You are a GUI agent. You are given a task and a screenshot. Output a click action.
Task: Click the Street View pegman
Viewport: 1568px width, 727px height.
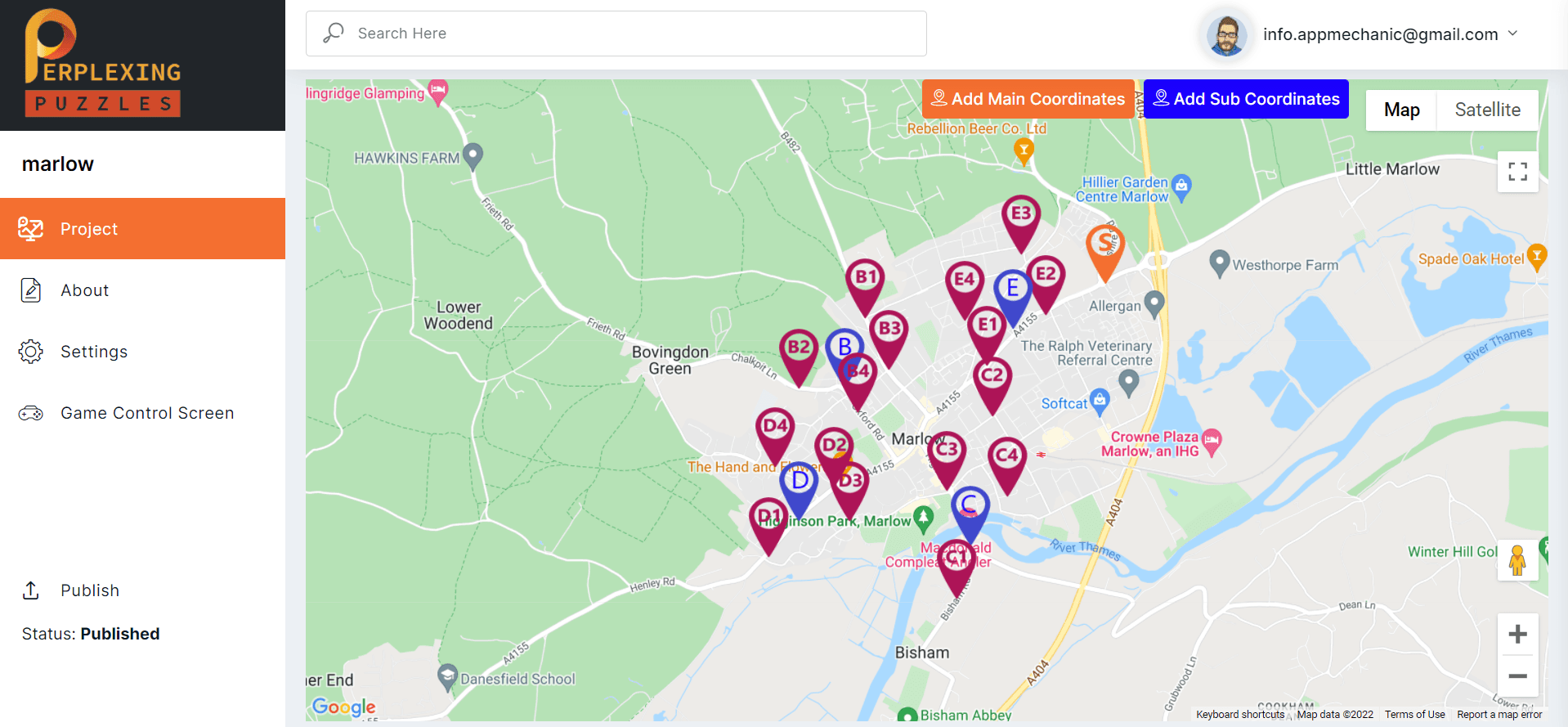[x=1518, y=560]
